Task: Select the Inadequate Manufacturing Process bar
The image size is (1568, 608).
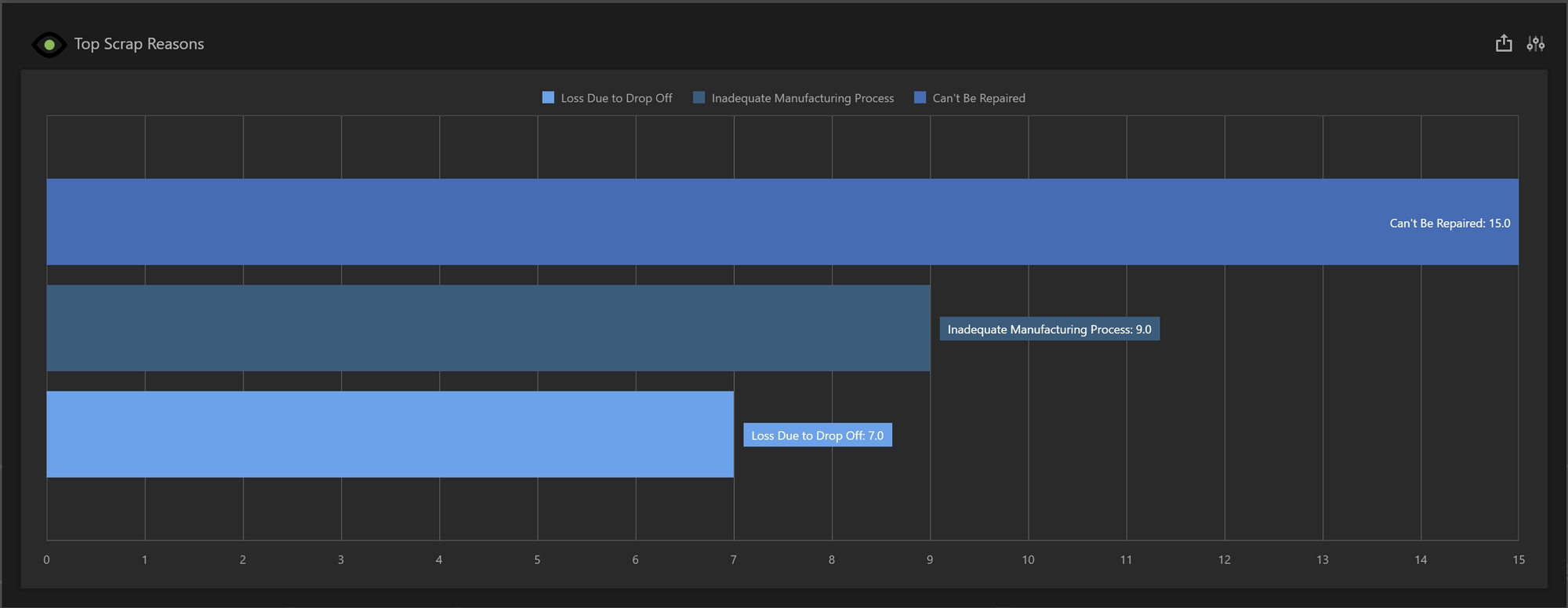Action: (488, 328)
